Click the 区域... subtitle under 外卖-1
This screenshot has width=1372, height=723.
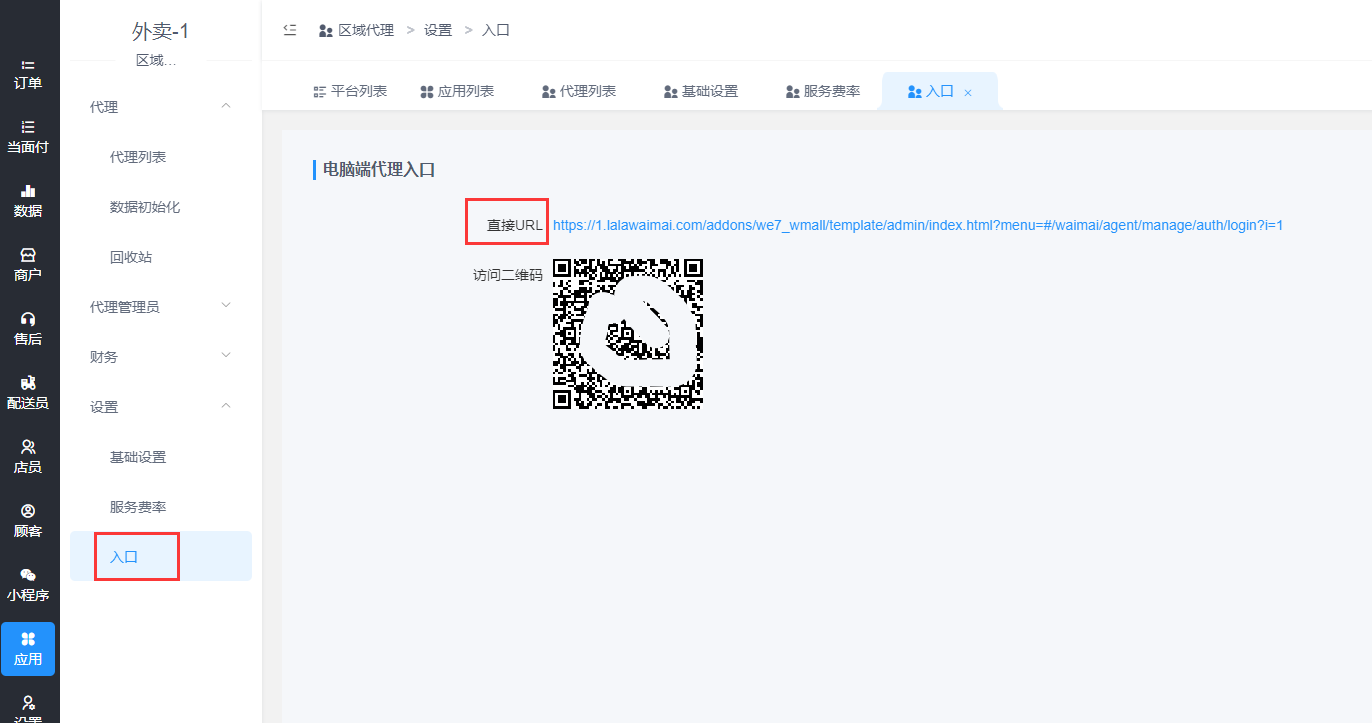[x=156, y=60]
